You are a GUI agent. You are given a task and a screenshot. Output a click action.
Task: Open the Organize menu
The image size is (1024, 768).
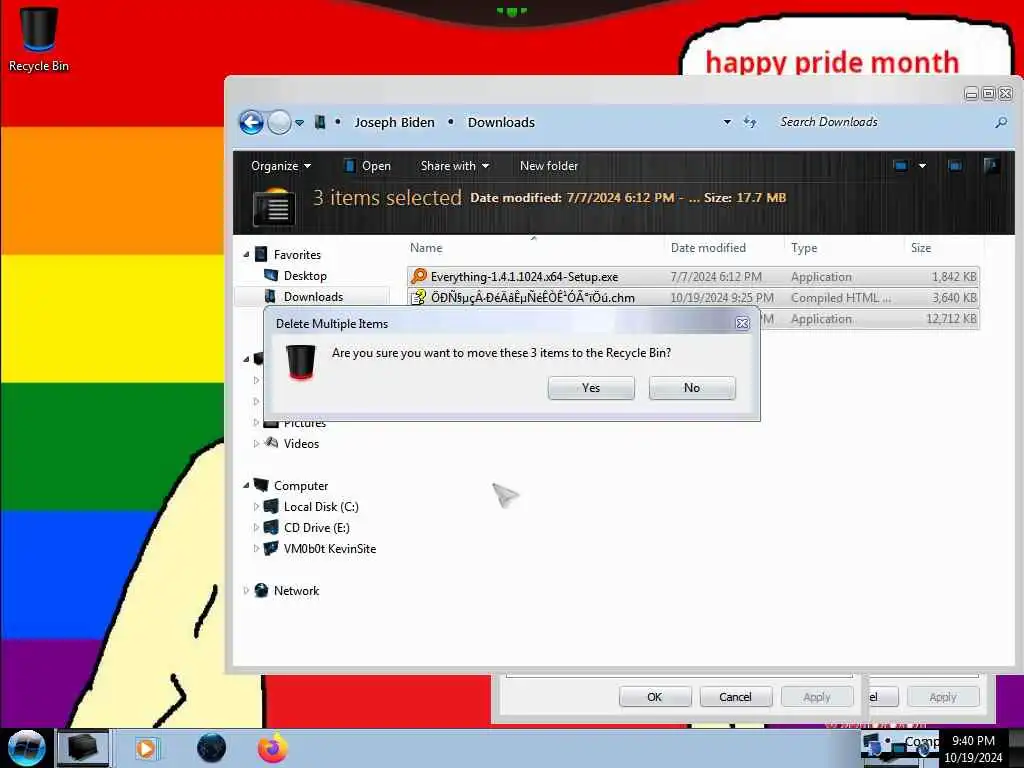click(x=281, y=166)
